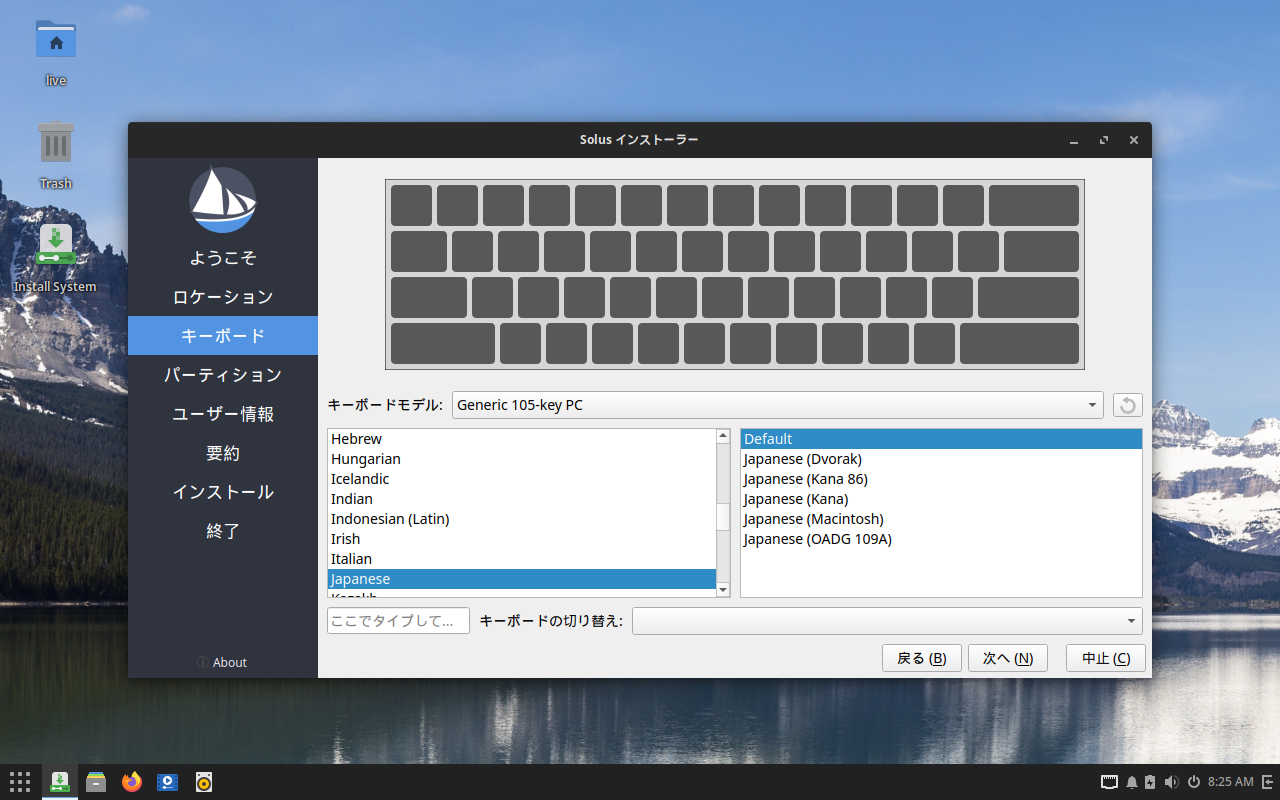Open the About link

click(222, 662)
